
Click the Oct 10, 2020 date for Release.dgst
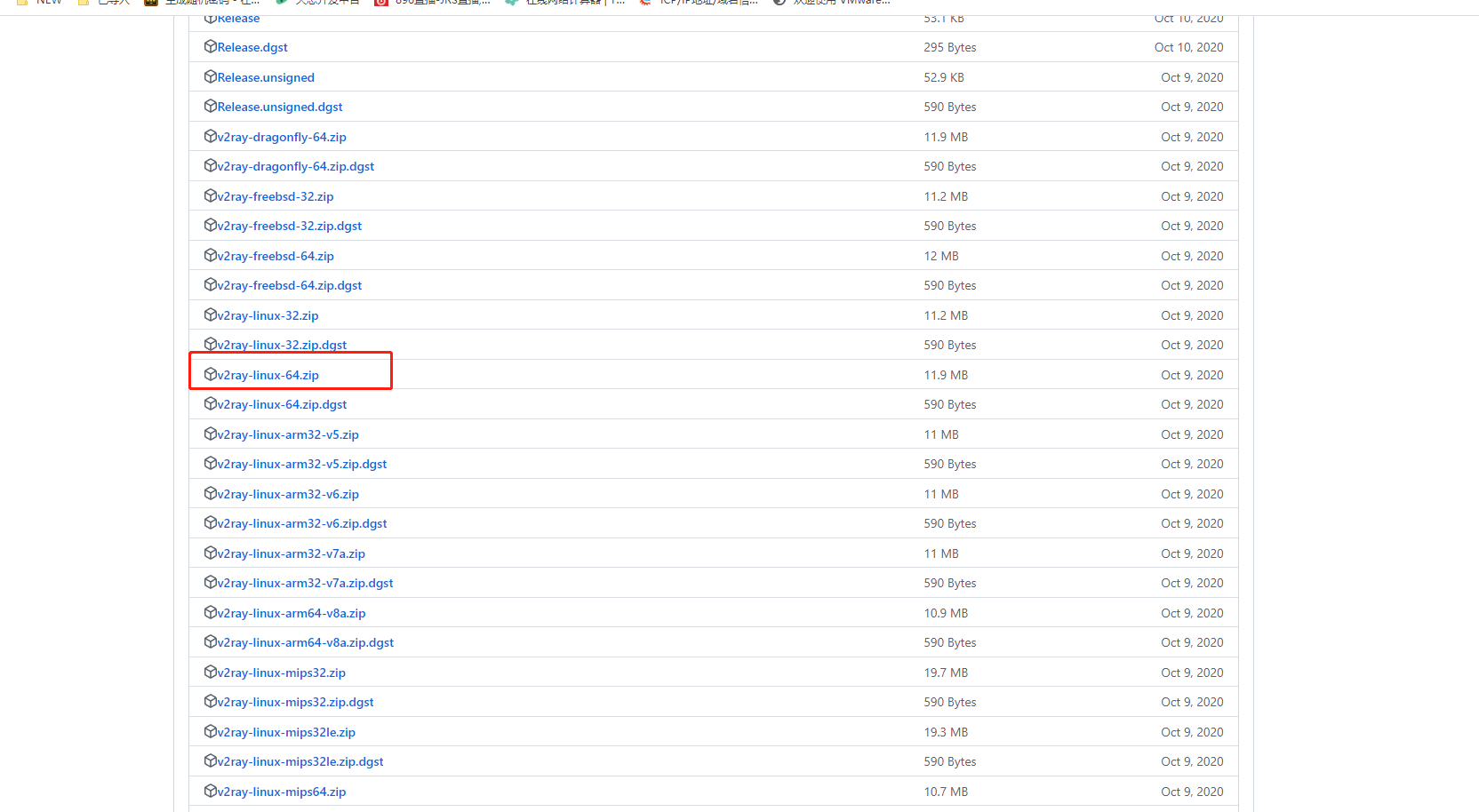click(x=1188, y=47)
